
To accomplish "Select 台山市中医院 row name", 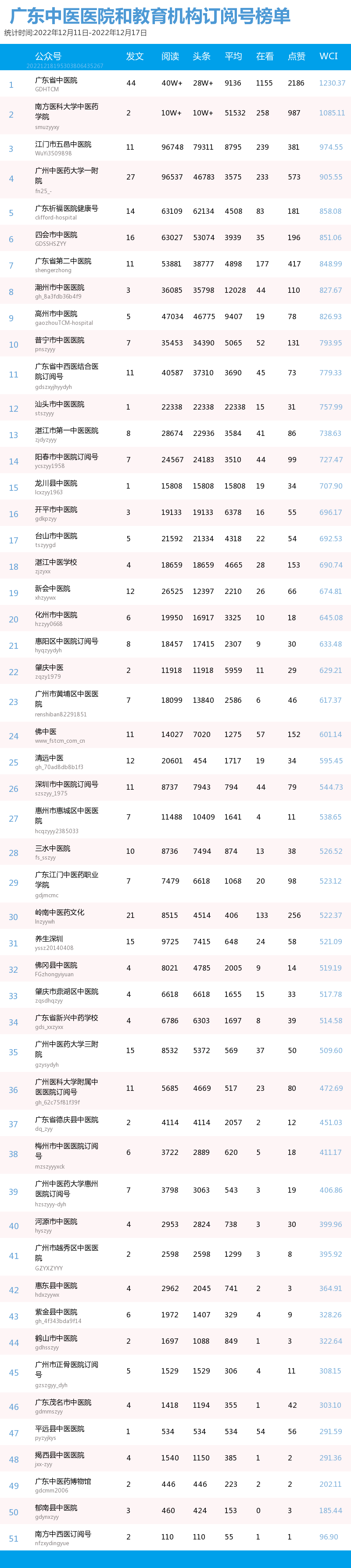I will pos(56,536).
